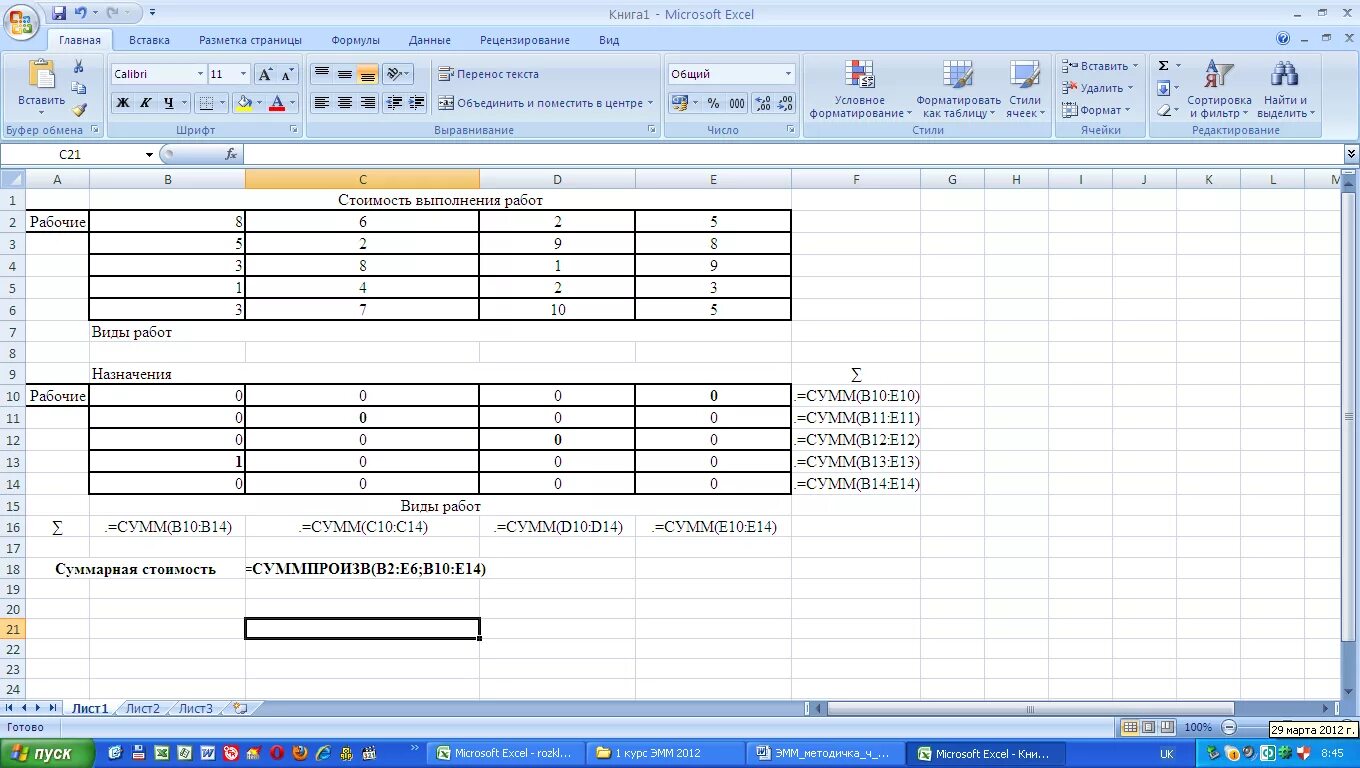This screenshot has width=1360, height=768.
Task: Open Стили ячеек gallery
Action: coord(1025,89)
